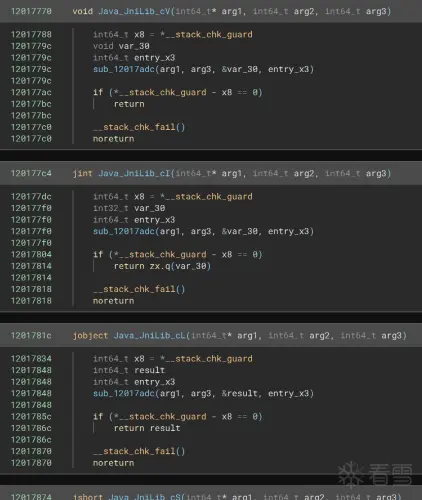Follow sub_12017adc call inside Java_JniLib_cL
The width and height of the screenshot is (422, 500).
click(x=124, y=393)
